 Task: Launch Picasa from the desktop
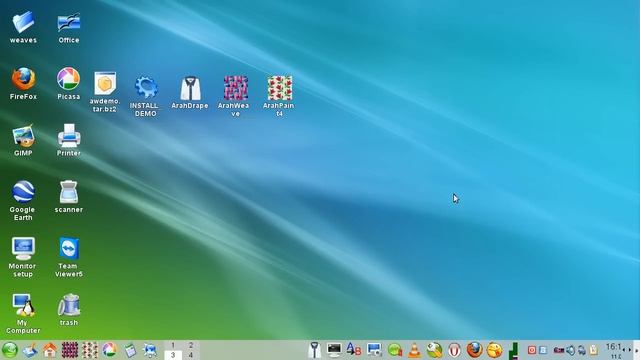pyautogui.click(x=69, y=79)
